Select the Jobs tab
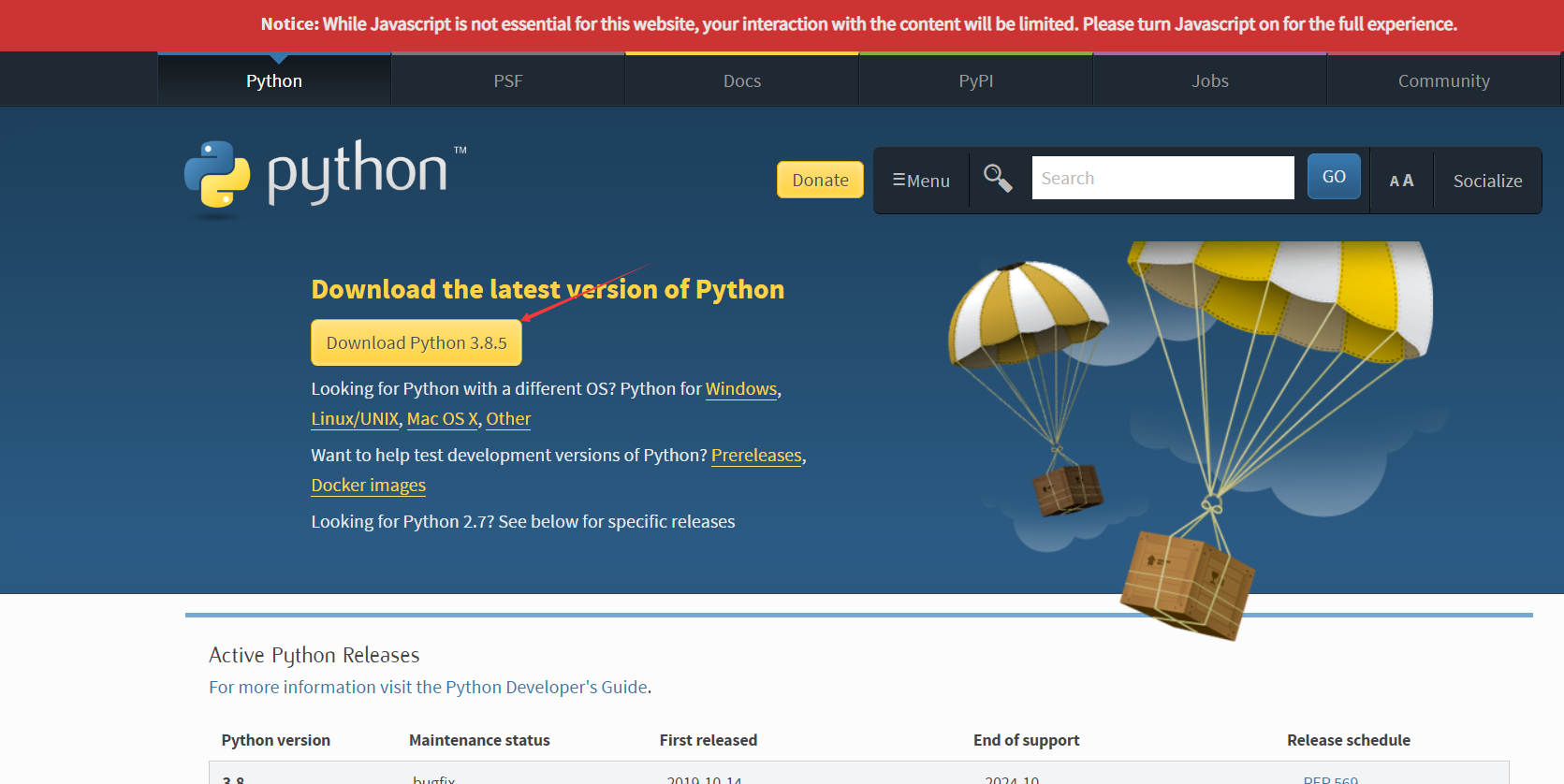1564x784 pixels. [1210, 80]
